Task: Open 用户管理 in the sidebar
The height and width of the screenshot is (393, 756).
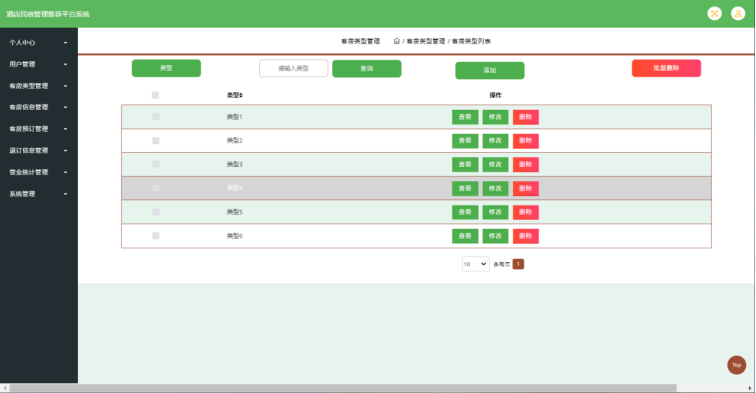Action: [x=38, y=64]
